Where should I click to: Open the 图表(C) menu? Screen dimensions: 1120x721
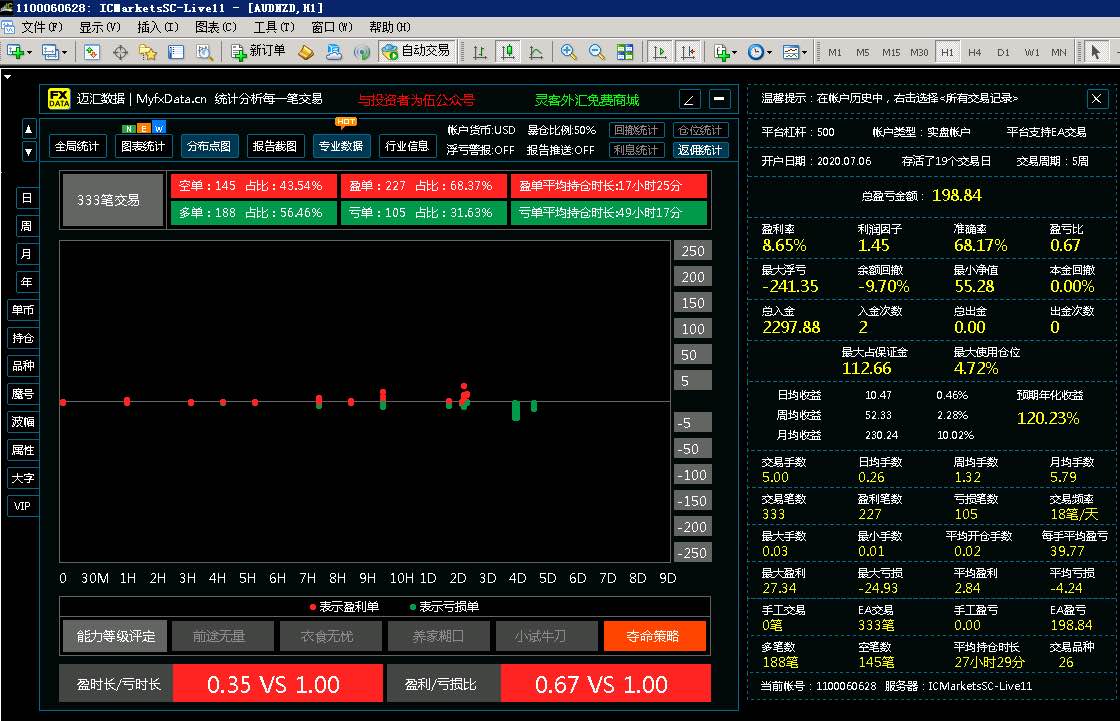(215, 27)
